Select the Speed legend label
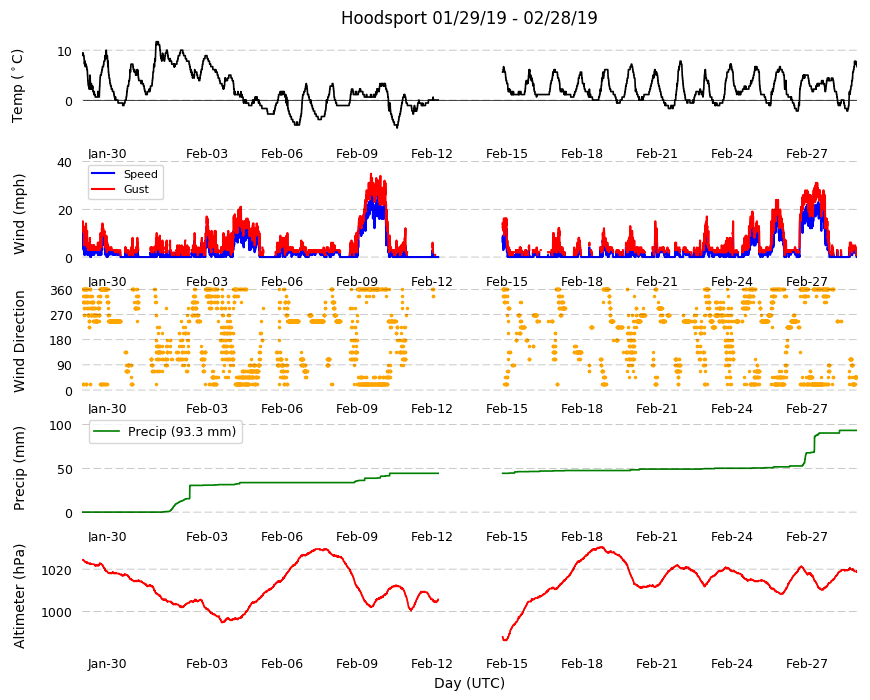Screen dimensions: 870x700 [140, 174]
